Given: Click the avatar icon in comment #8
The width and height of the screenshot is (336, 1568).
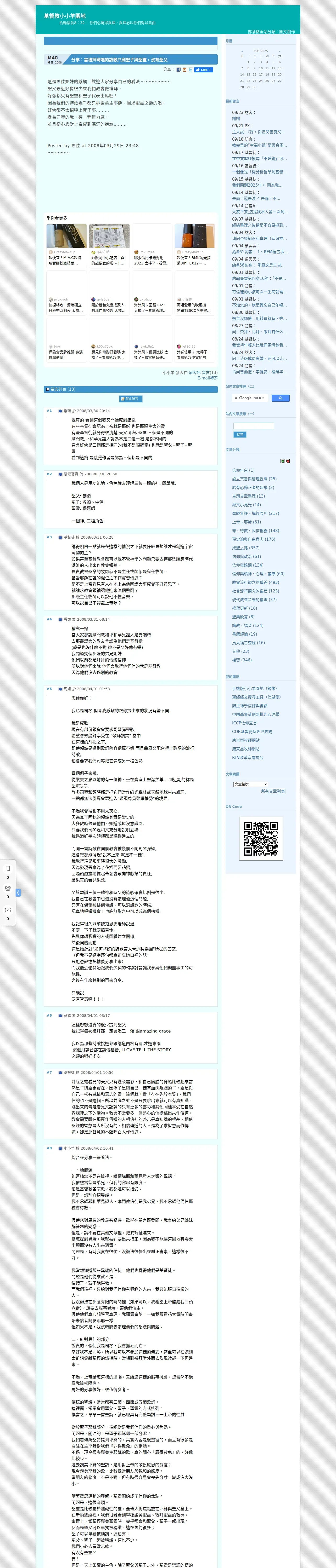Looking at the screenshot, I should pyautogui.click(x=61, y=1148).
